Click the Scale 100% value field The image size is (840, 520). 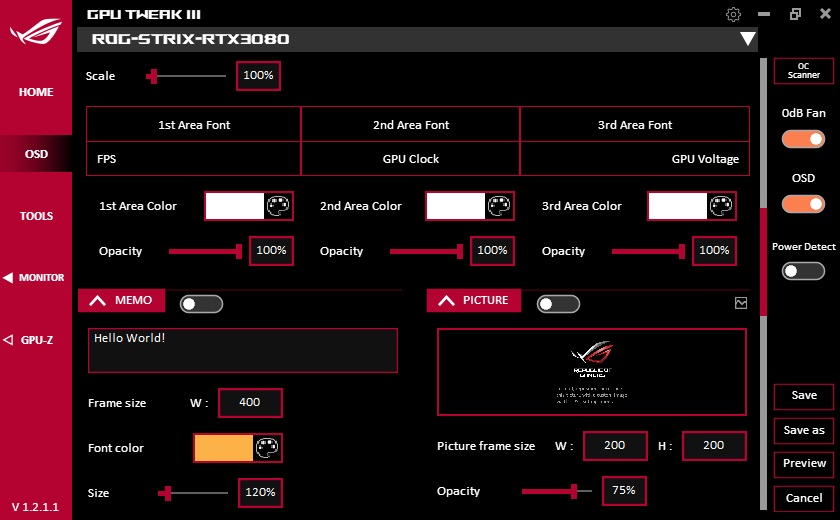[258, 76]
